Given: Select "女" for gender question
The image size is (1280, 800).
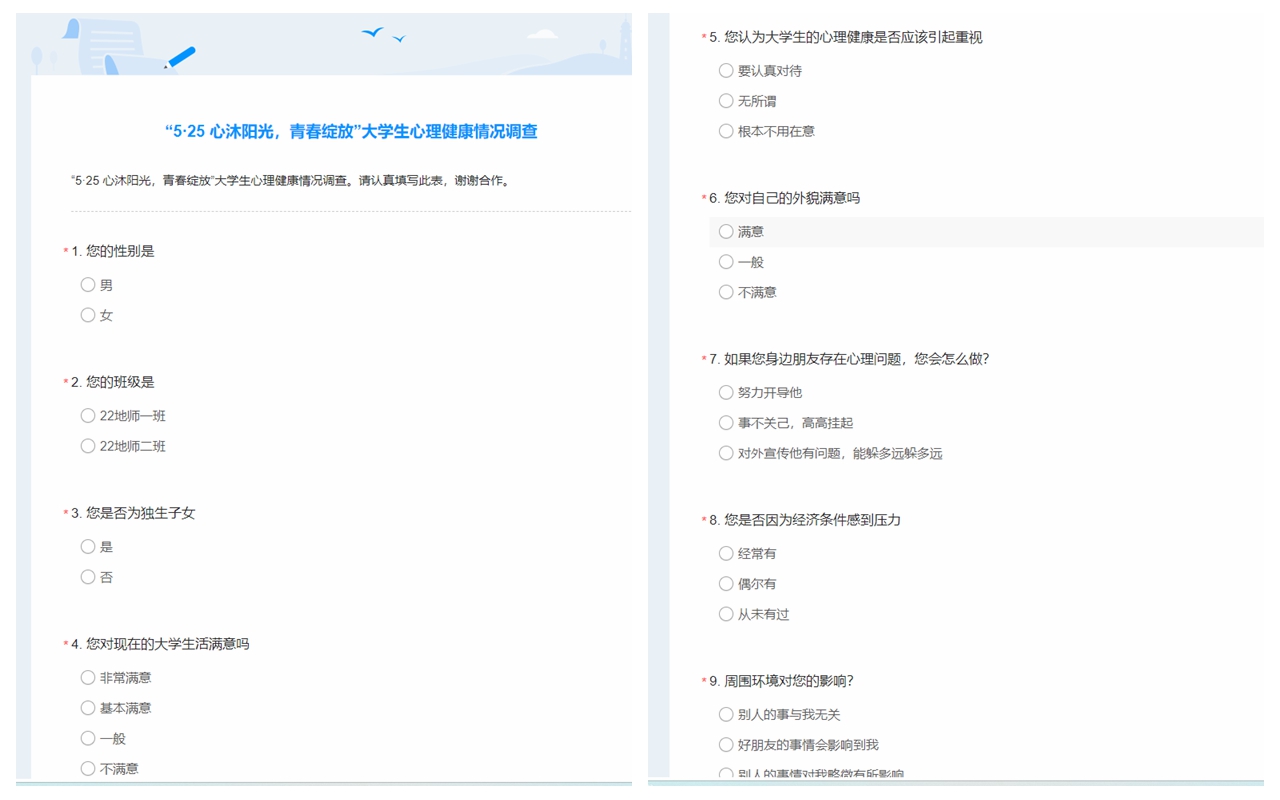Looking at the screenshot, I should pyautogui.click(x=88, y=315).
